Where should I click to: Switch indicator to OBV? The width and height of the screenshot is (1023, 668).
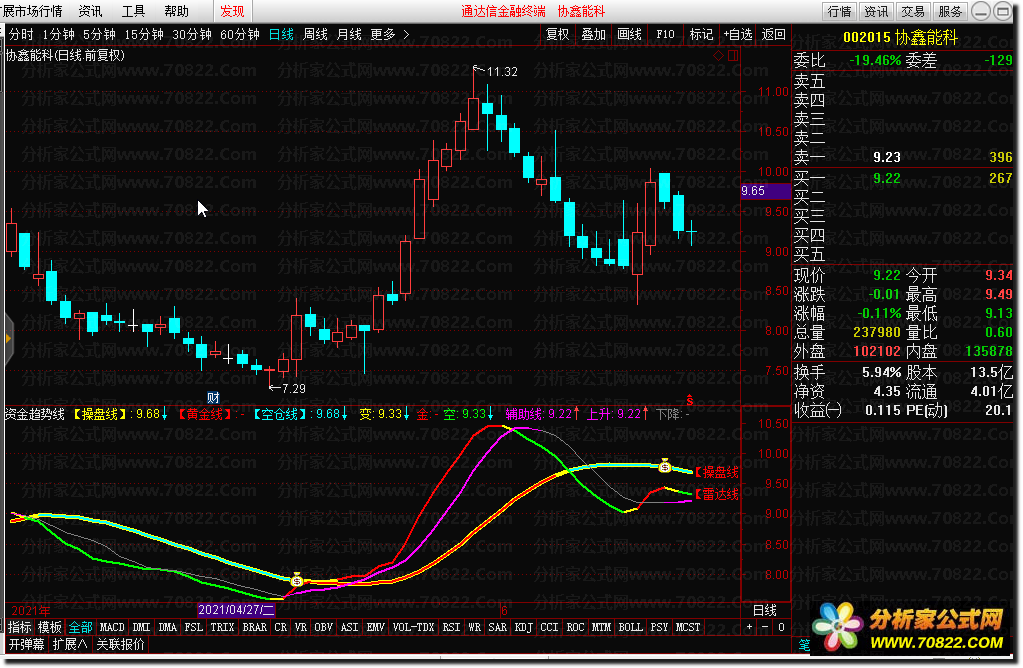[x=324, y=627]
